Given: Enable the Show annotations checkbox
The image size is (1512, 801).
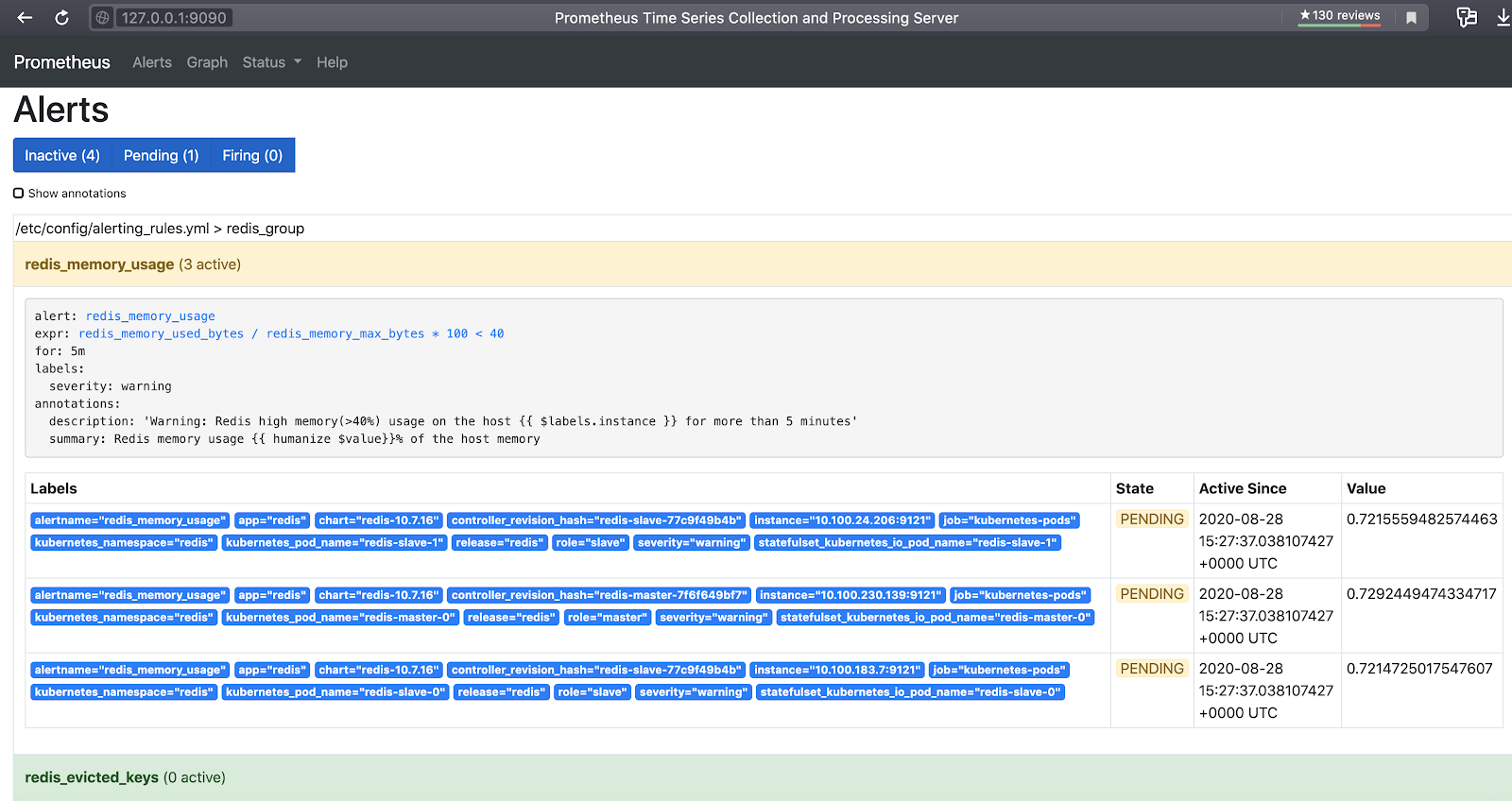Looking at the screenshot, I should [19, 194].
